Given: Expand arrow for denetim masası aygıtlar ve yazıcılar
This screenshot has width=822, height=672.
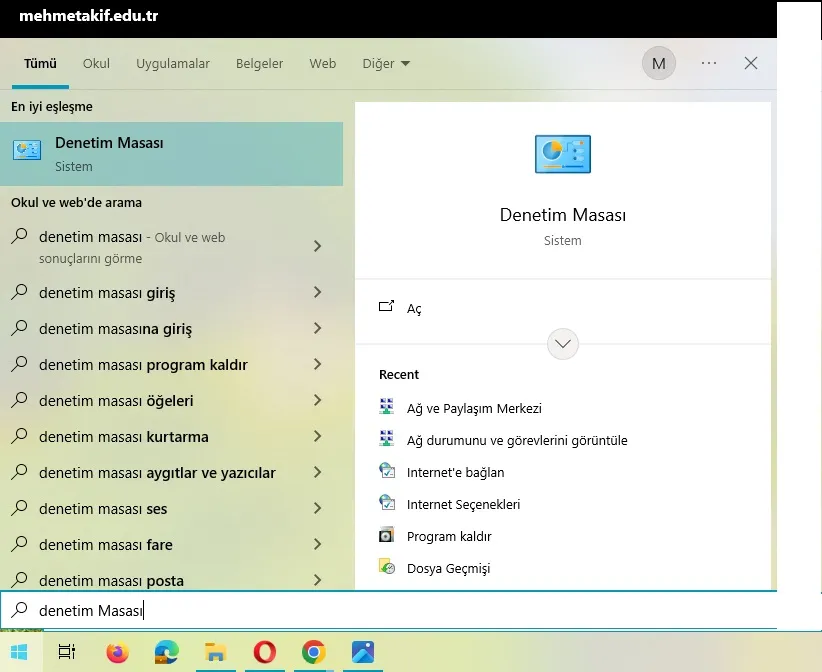Looking at the screenshot, I should tap(317, 472).
